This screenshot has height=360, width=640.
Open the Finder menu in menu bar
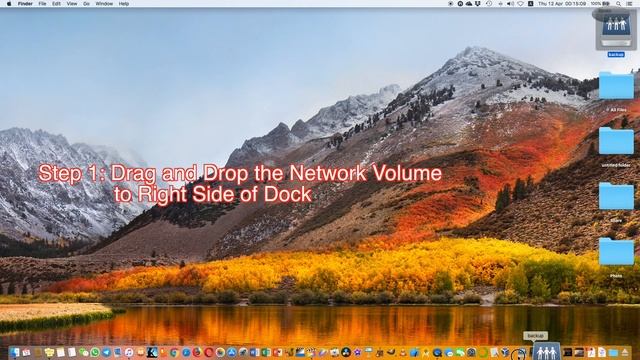25,4
